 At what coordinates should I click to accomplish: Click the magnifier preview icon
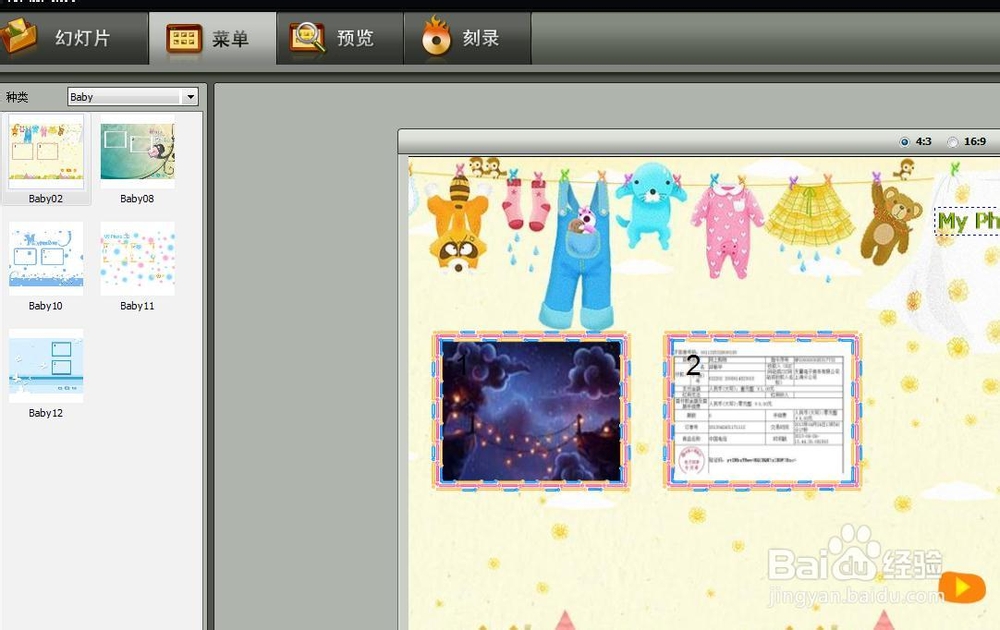point(307,38)
